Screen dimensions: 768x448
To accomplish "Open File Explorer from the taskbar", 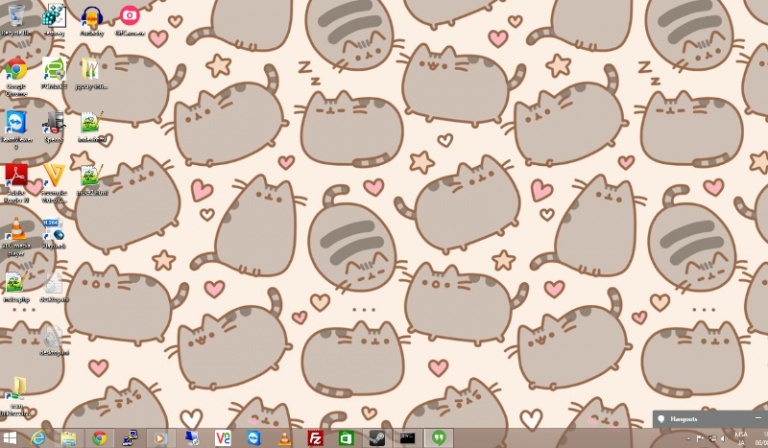I will (68, 438).
